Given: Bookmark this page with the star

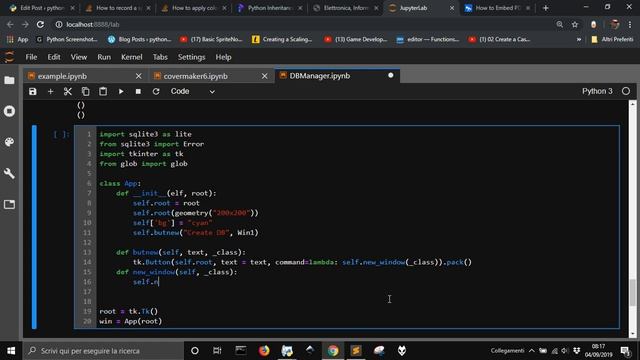Looking at the screenshot, I should point(575,25).
